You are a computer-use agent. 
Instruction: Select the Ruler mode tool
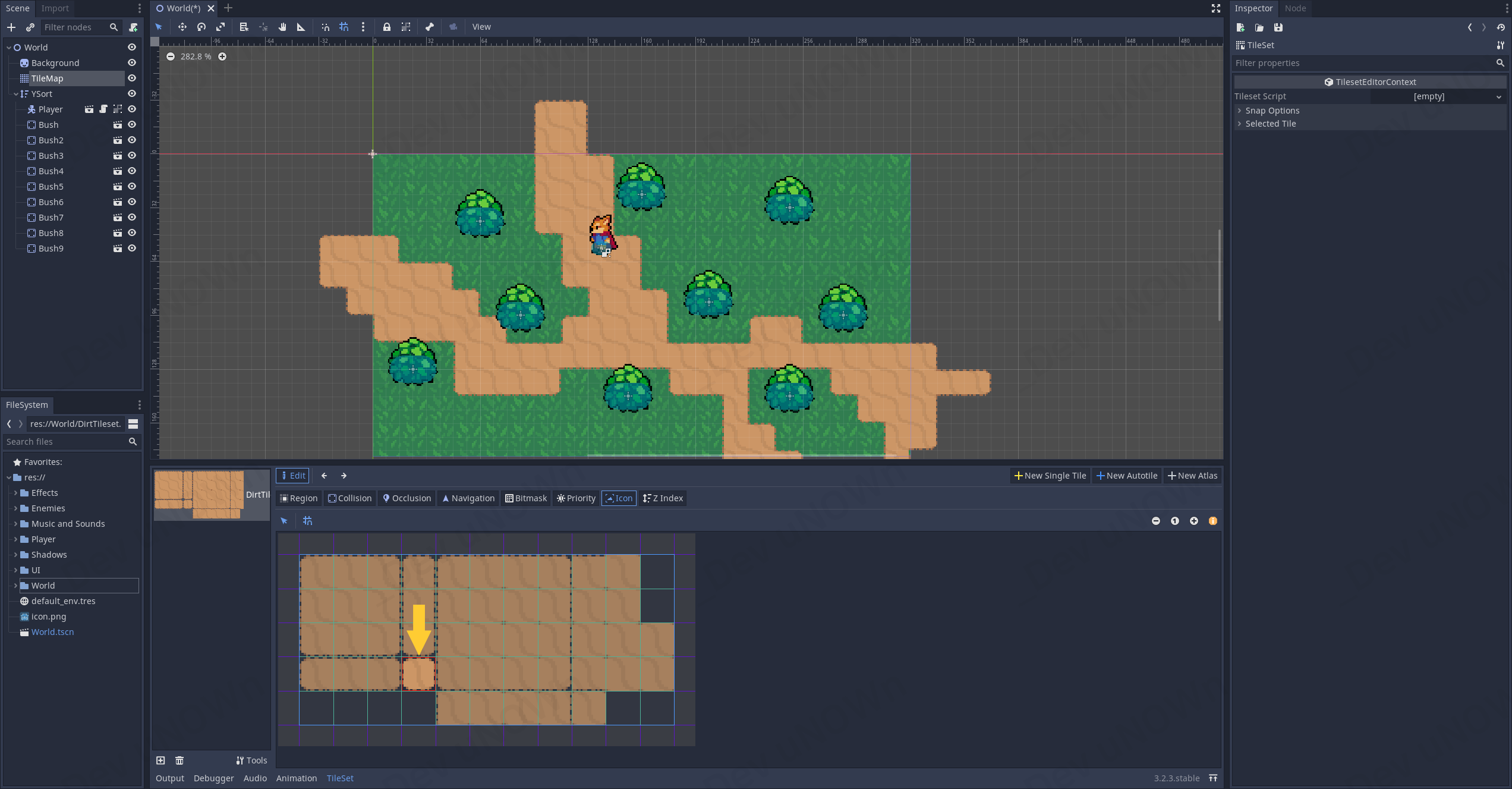pos(301,27)
